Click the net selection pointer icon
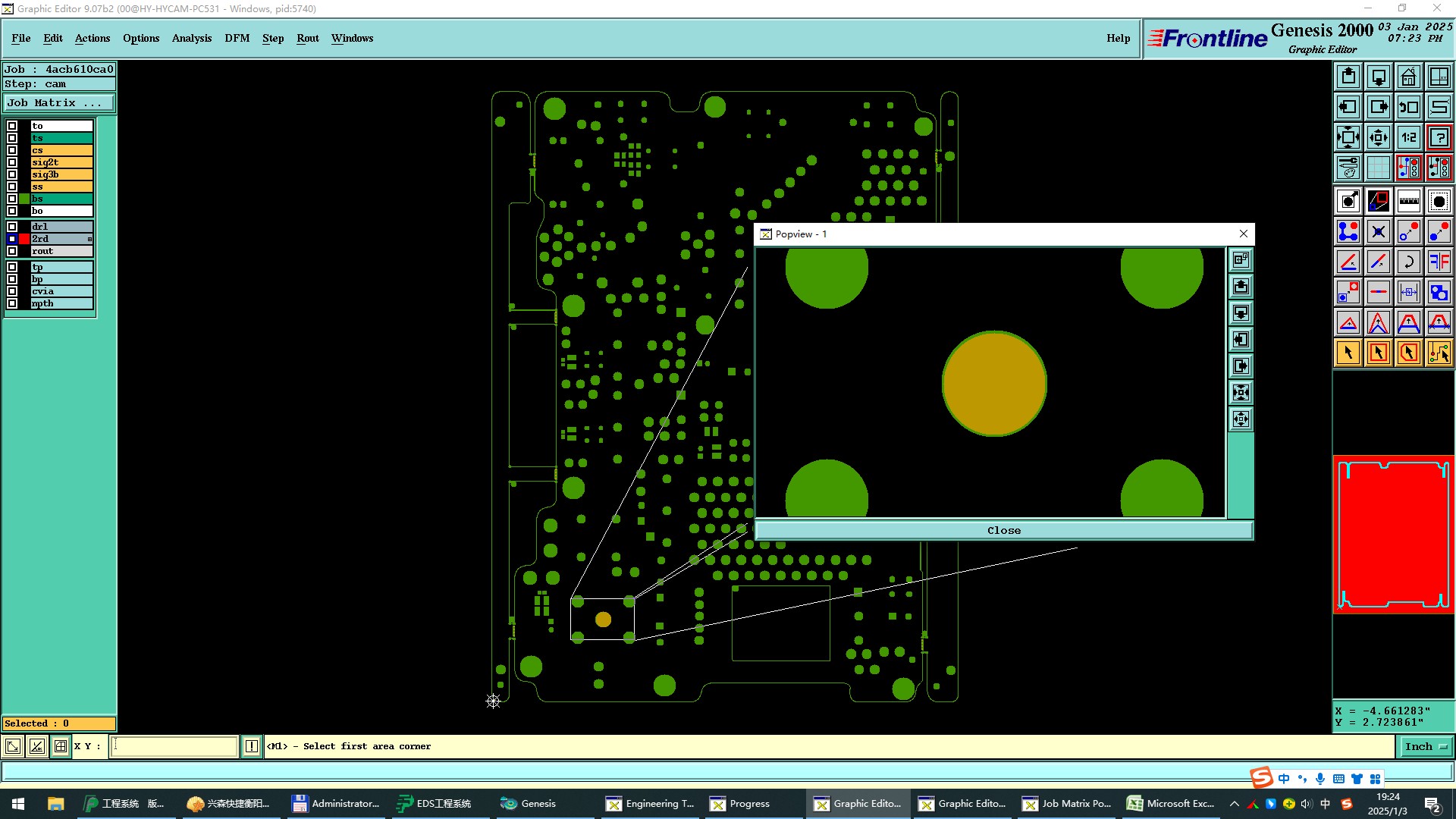Viewport: 1456px width, 819px height. click(x=1439, y=353)
